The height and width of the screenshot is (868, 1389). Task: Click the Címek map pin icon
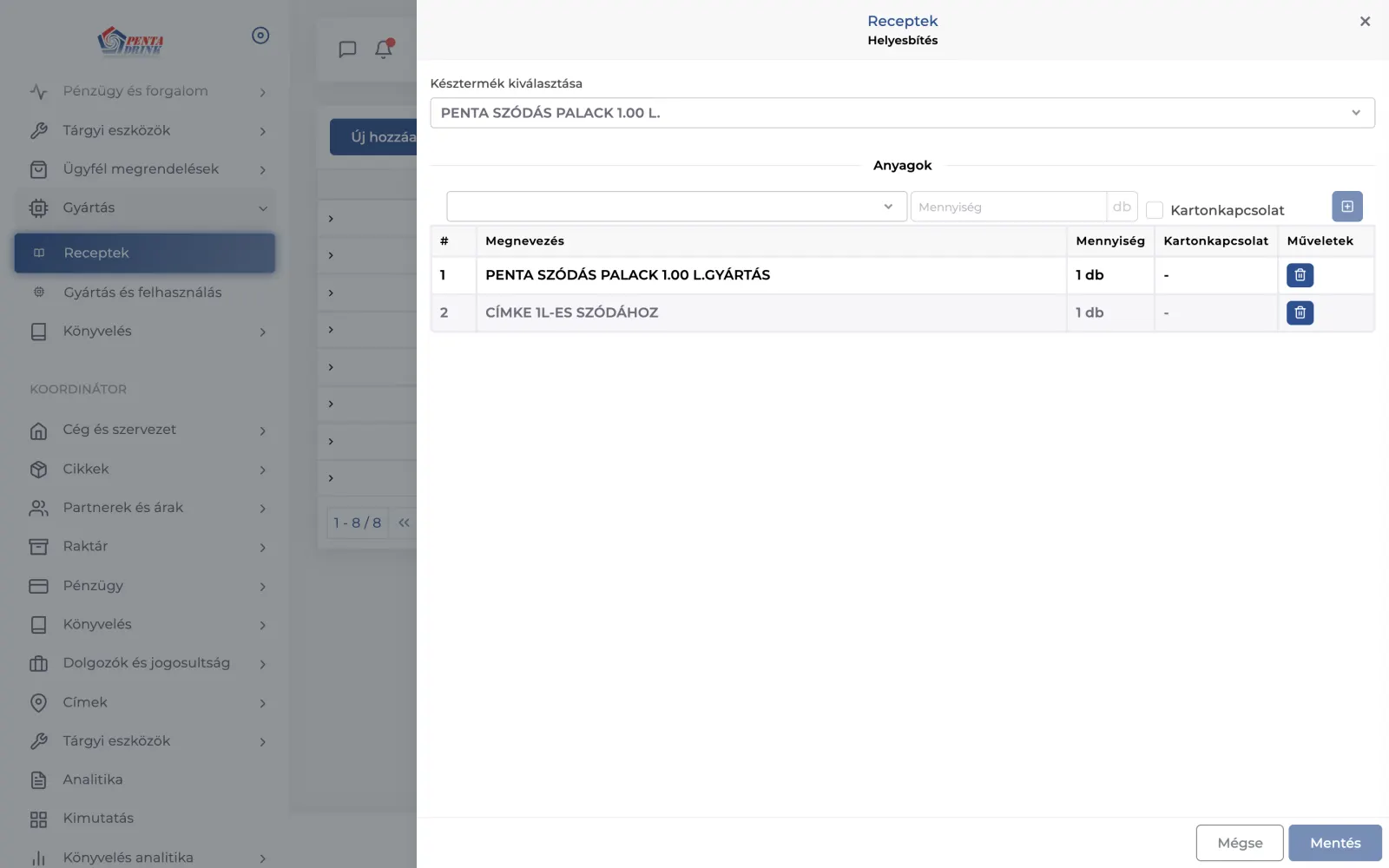(38, 702)
